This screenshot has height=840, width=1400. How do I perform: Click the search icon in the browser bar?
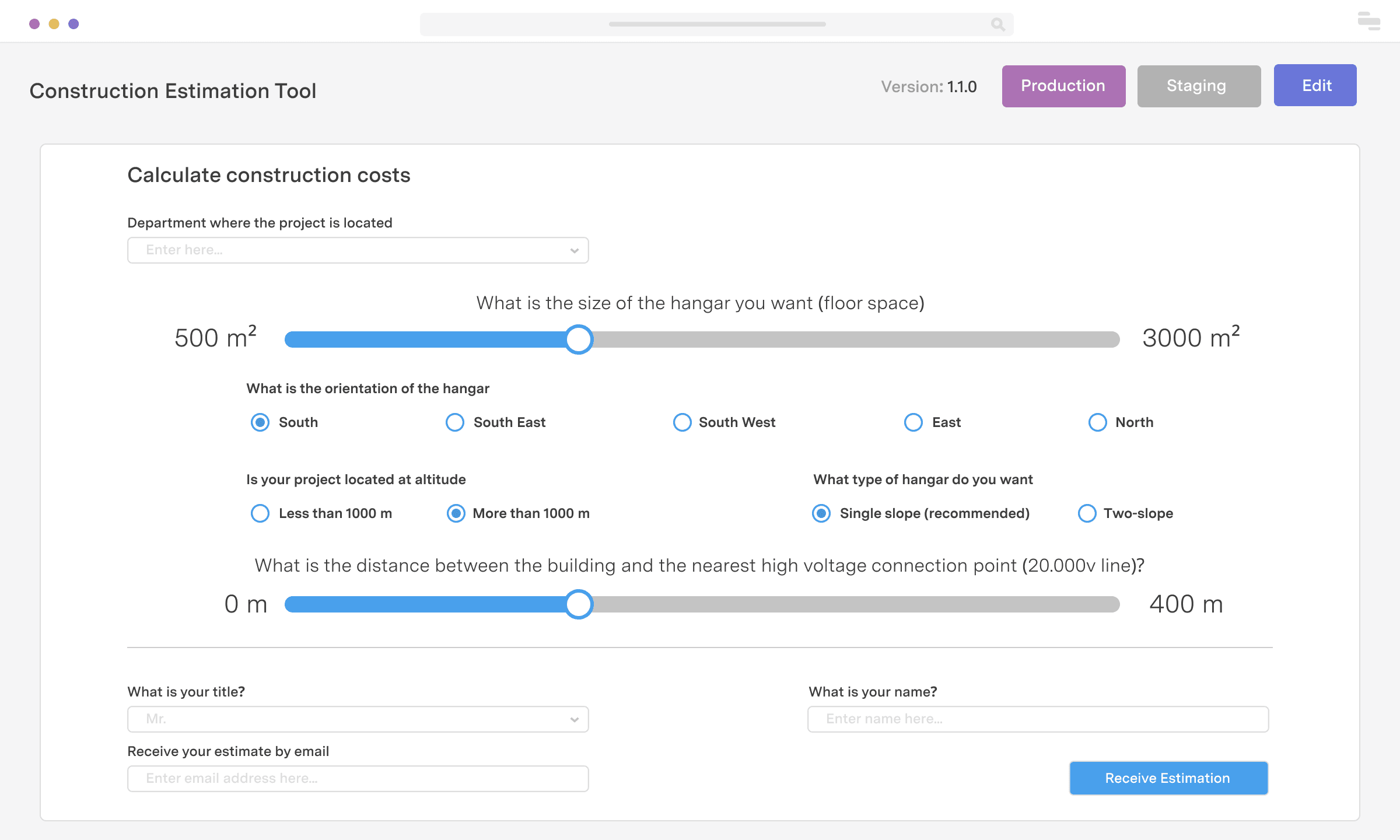pyautogui.click(x=998, y=24)
